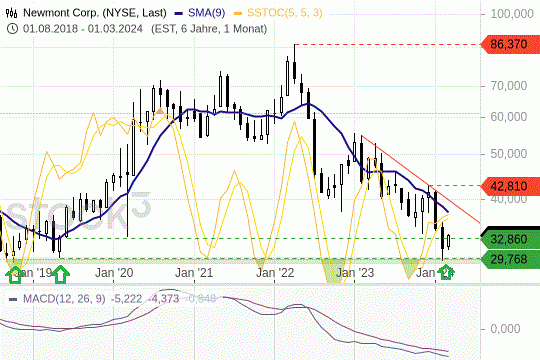540x360 pixels.
Task: Click the second green up arrow before Jan '20
Action: (x=61, y=275)
